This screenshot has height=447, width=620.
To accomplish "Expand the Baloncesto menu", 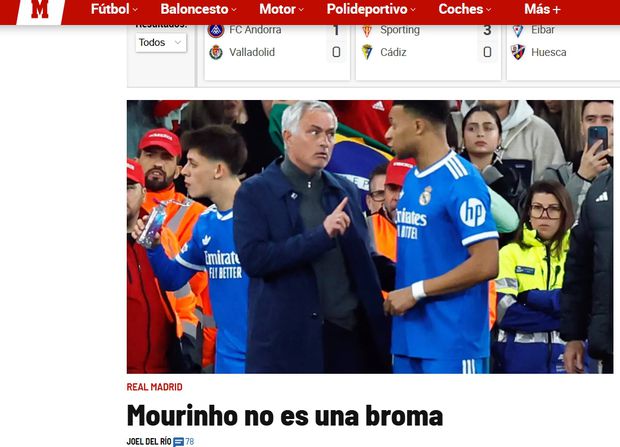I will coord(198,9).
